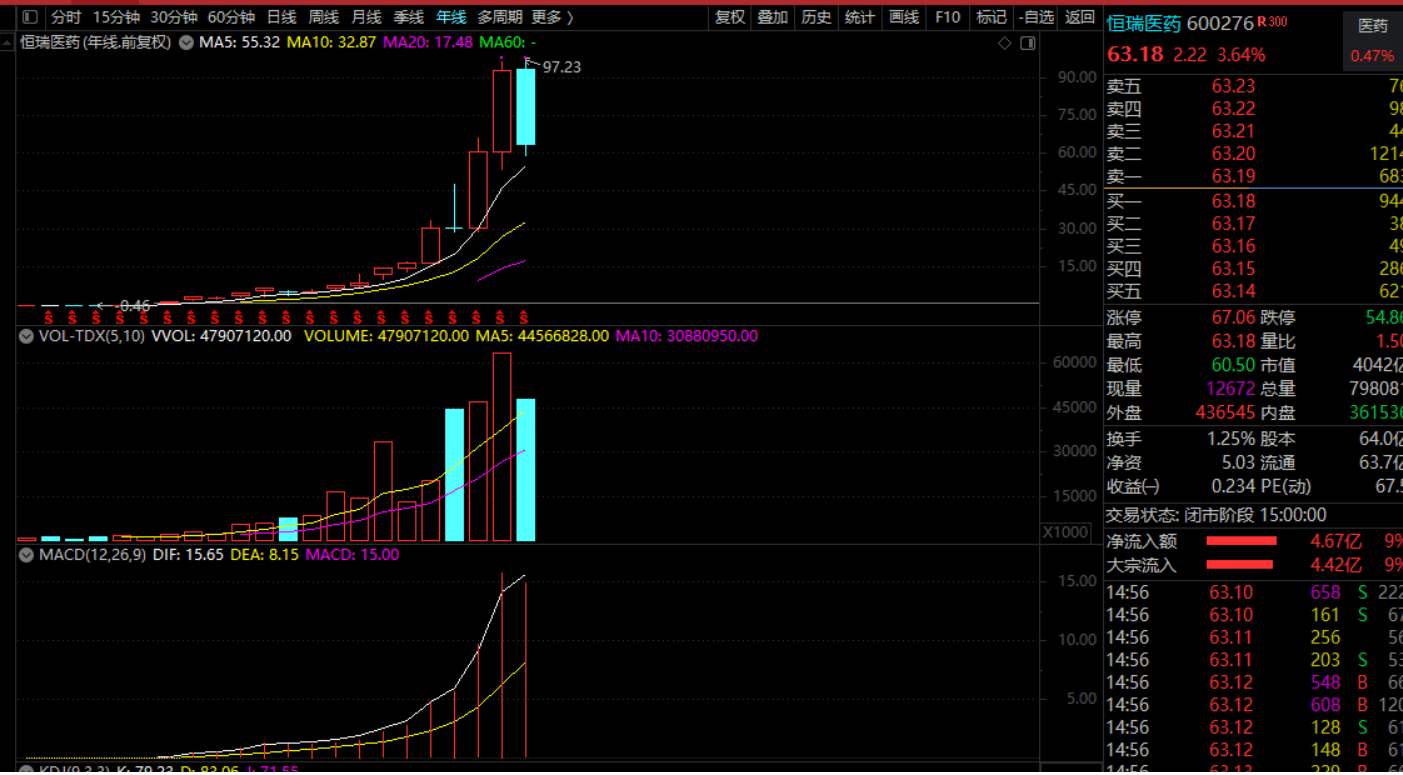The image size is (1403, 775).
Task: Click the 97.23 high price marker
Action: coord(562,67)
